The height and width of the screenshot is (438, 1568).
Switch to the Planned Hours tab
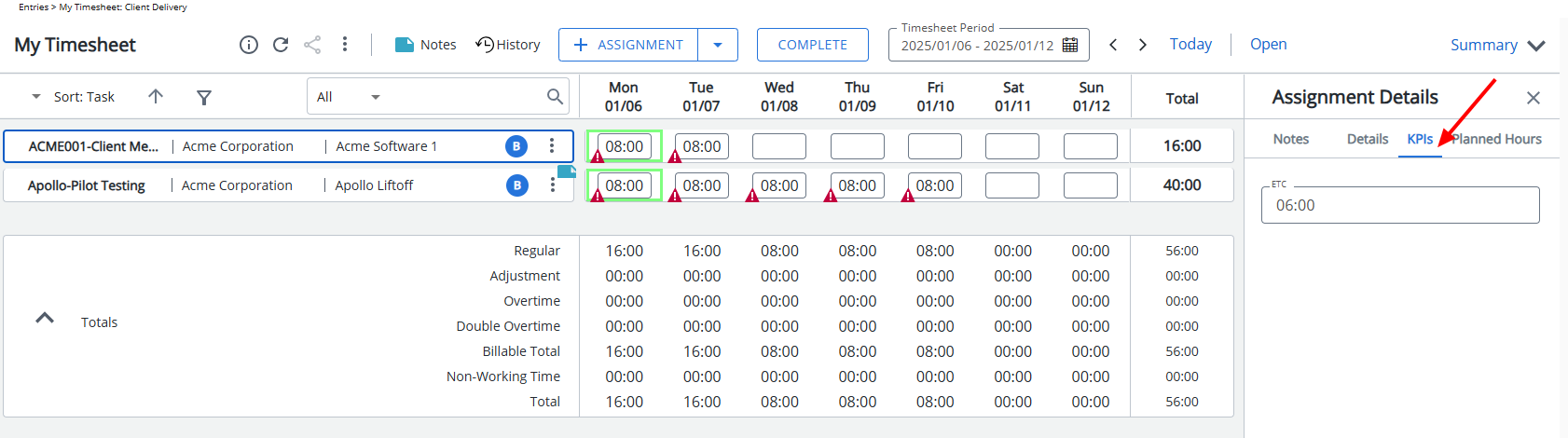[1496, 139]
